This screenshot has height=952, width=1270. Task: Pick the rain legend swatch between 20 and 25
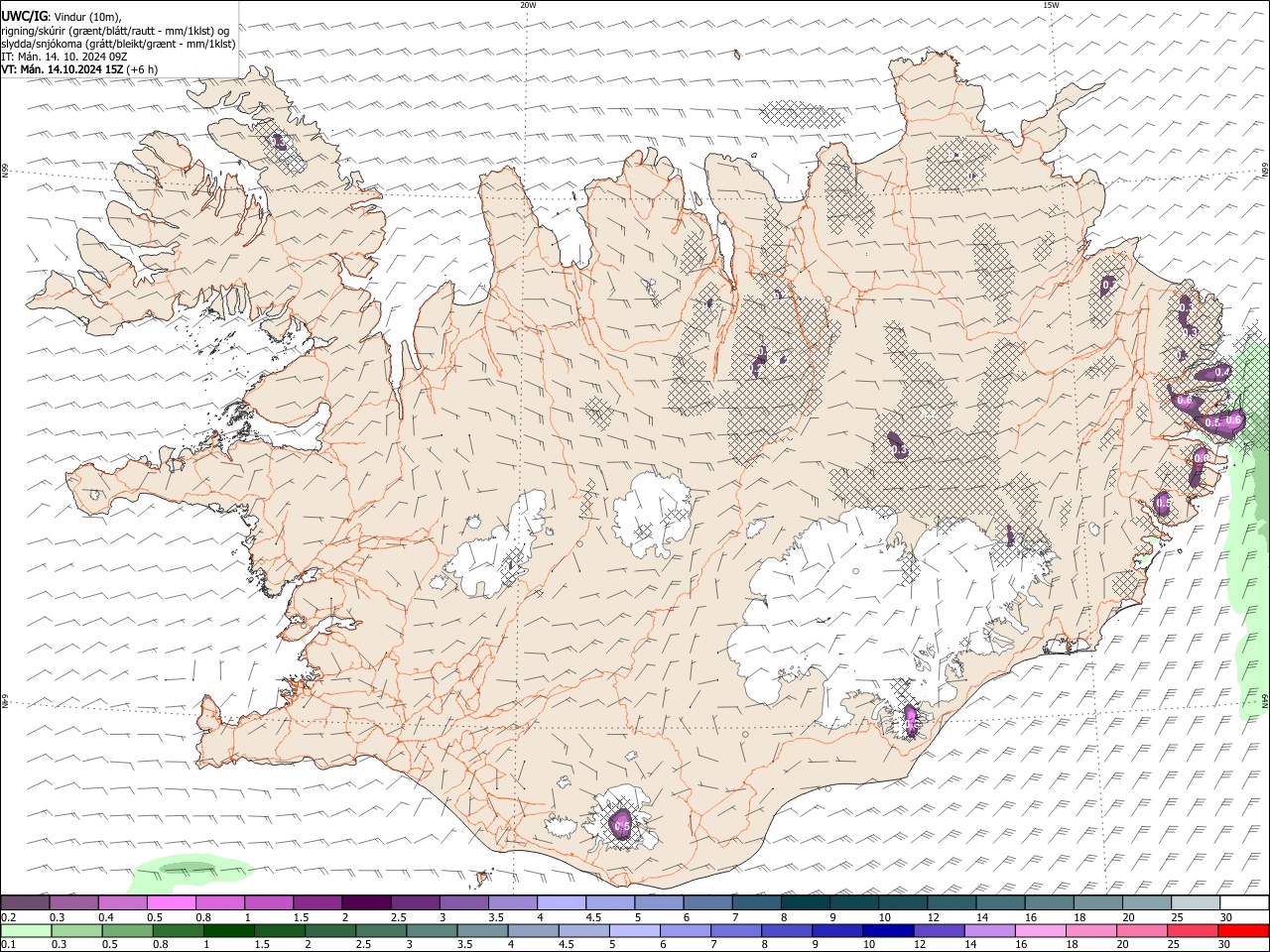point(1141,930)
